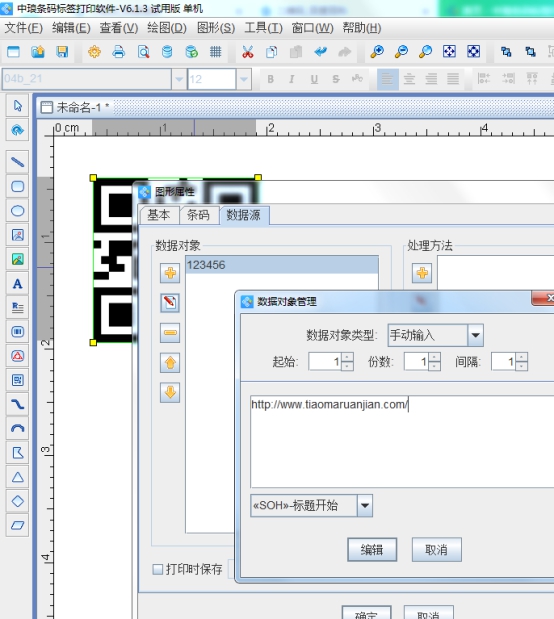Click into the URL text input box
The width and height of the screenshot is (554, 619).
402,441
